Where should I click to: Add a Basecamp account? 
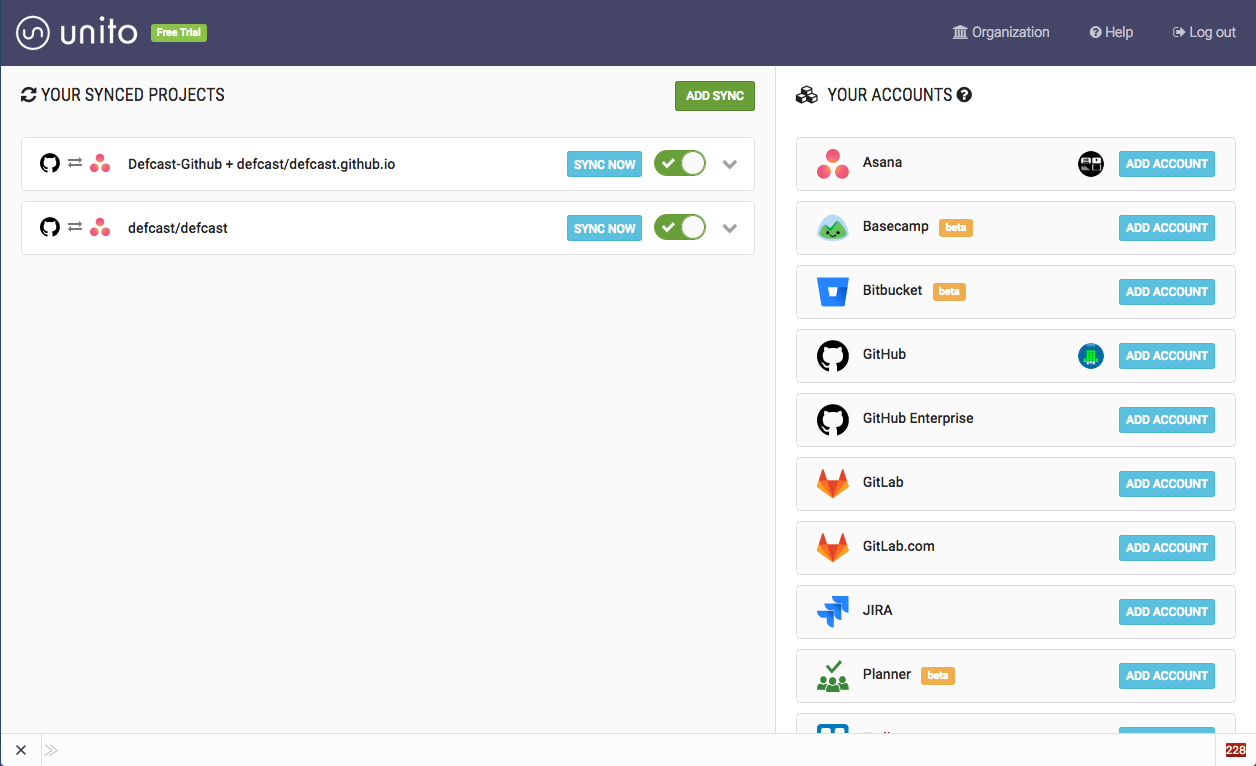(1167, 228)
